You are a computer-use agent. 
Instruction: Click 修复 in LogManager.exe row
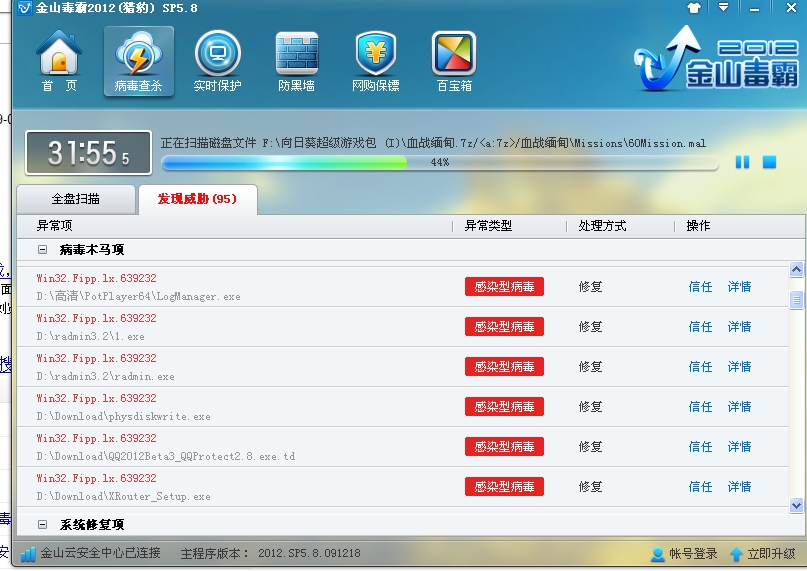coord(590,287)
